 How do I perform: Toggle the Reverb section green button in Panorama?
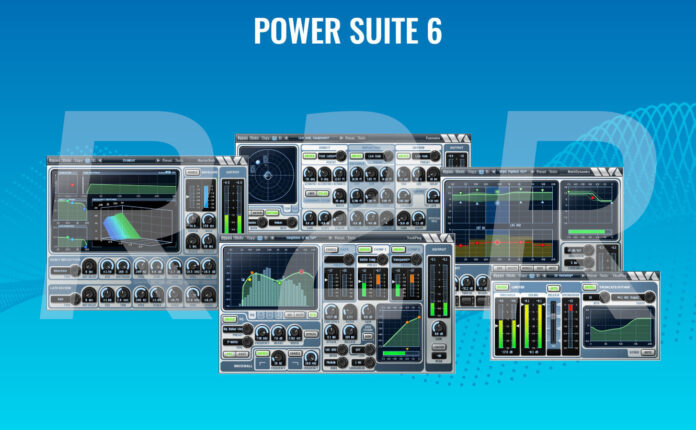pos(403,156)
